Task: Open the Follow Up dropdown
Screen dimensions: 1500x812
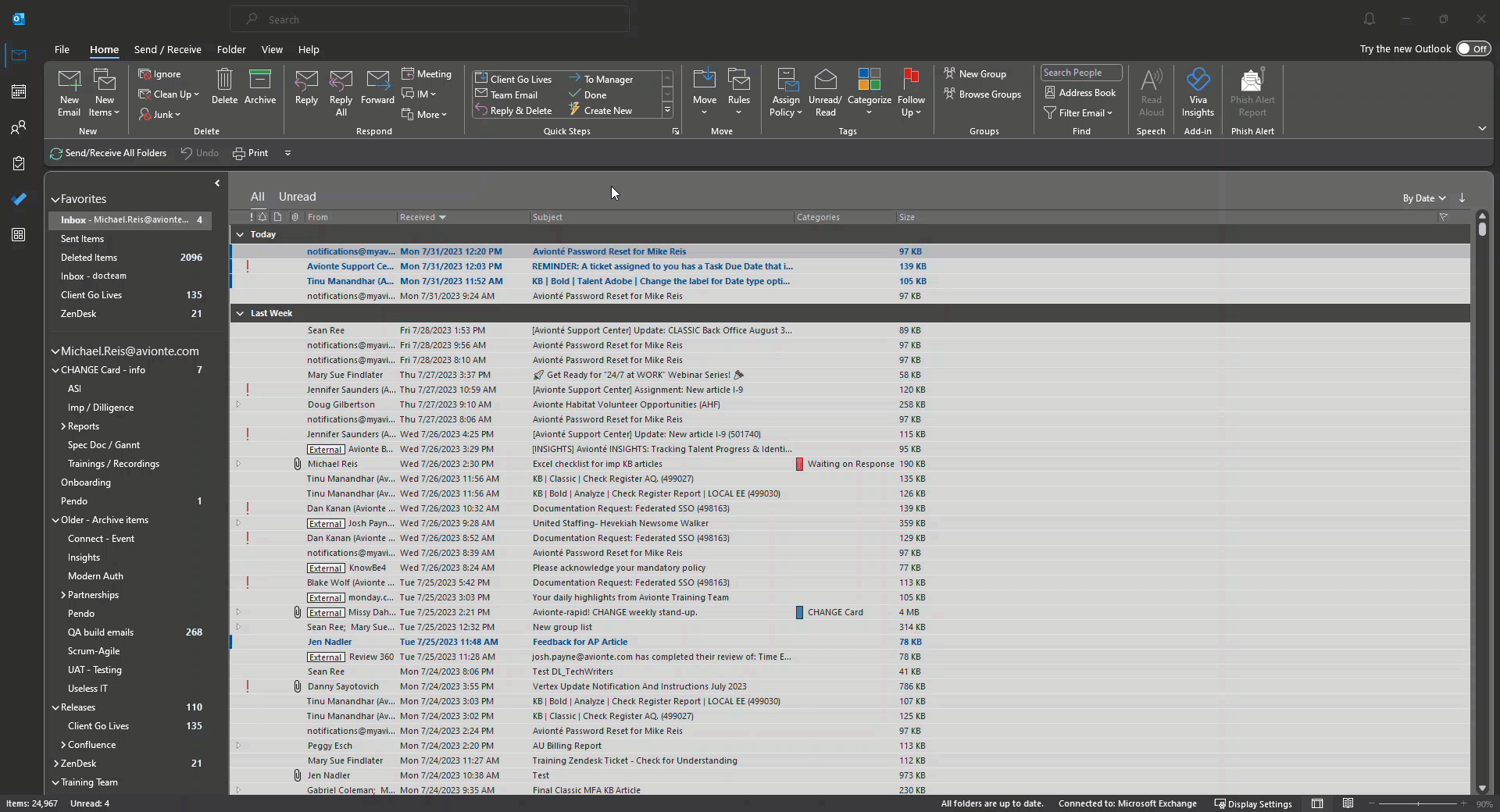Action: click(911, 93)
